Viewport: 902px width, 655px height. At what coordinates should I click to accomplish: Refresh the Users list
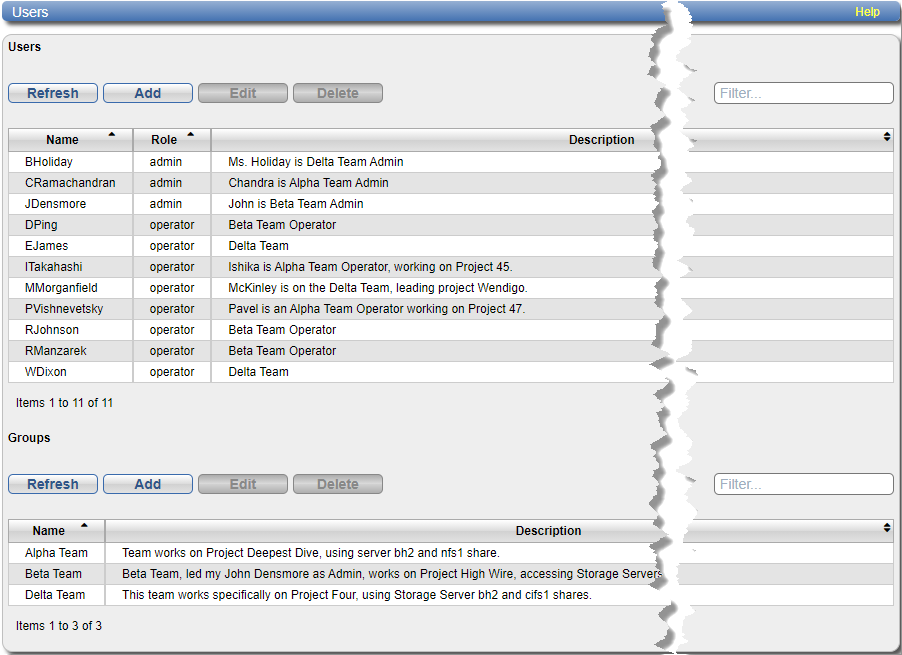53,93
